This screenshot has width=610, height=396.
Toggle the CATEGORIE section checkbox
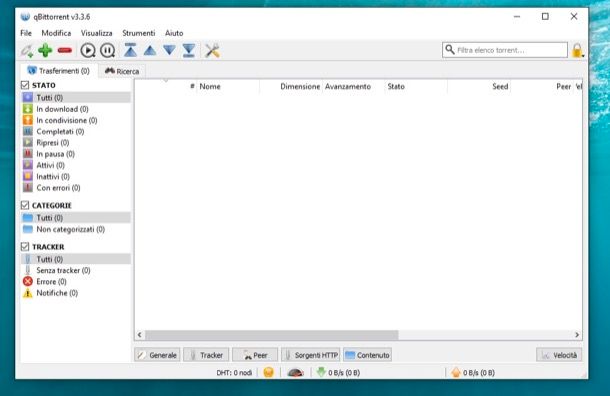pyautogui.click(x=25, y=205)
